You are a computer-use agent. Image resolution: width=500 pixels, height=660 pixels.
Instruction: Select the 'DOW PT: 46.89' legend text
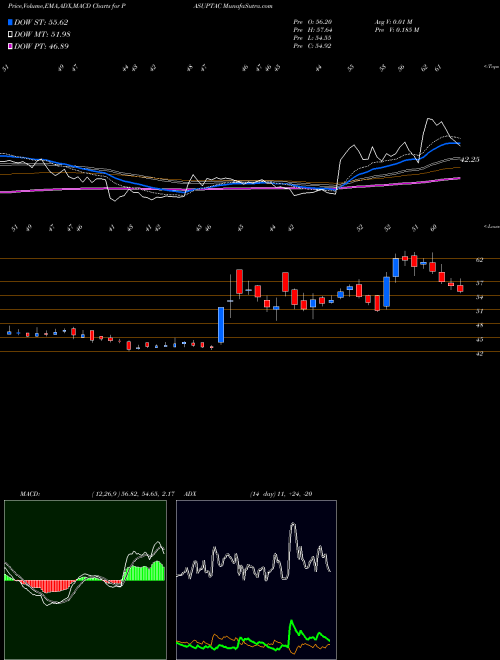tap(42, 46)
